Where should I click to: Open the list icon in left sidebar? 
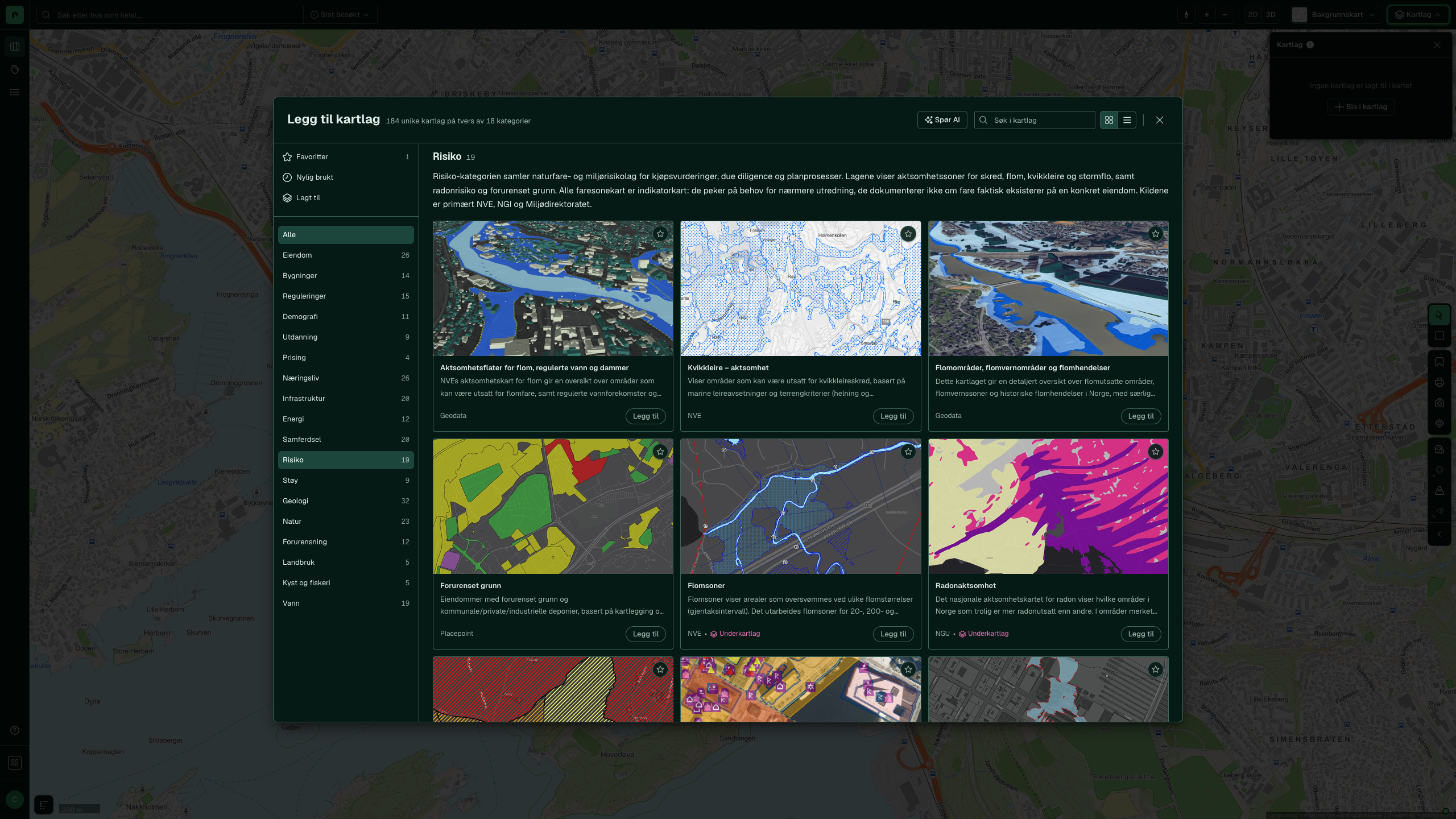point(15,92)
